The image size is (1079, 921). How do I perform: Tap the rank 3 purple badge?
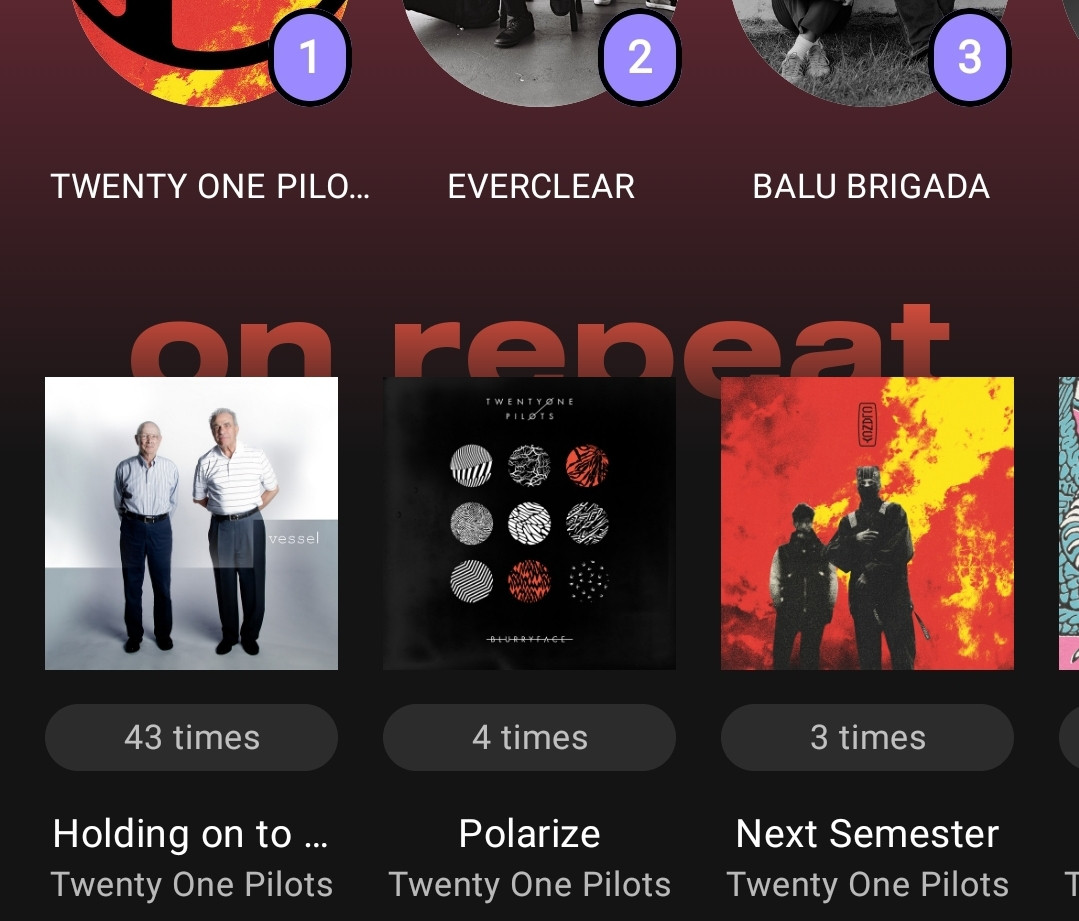tap(970, 56)
